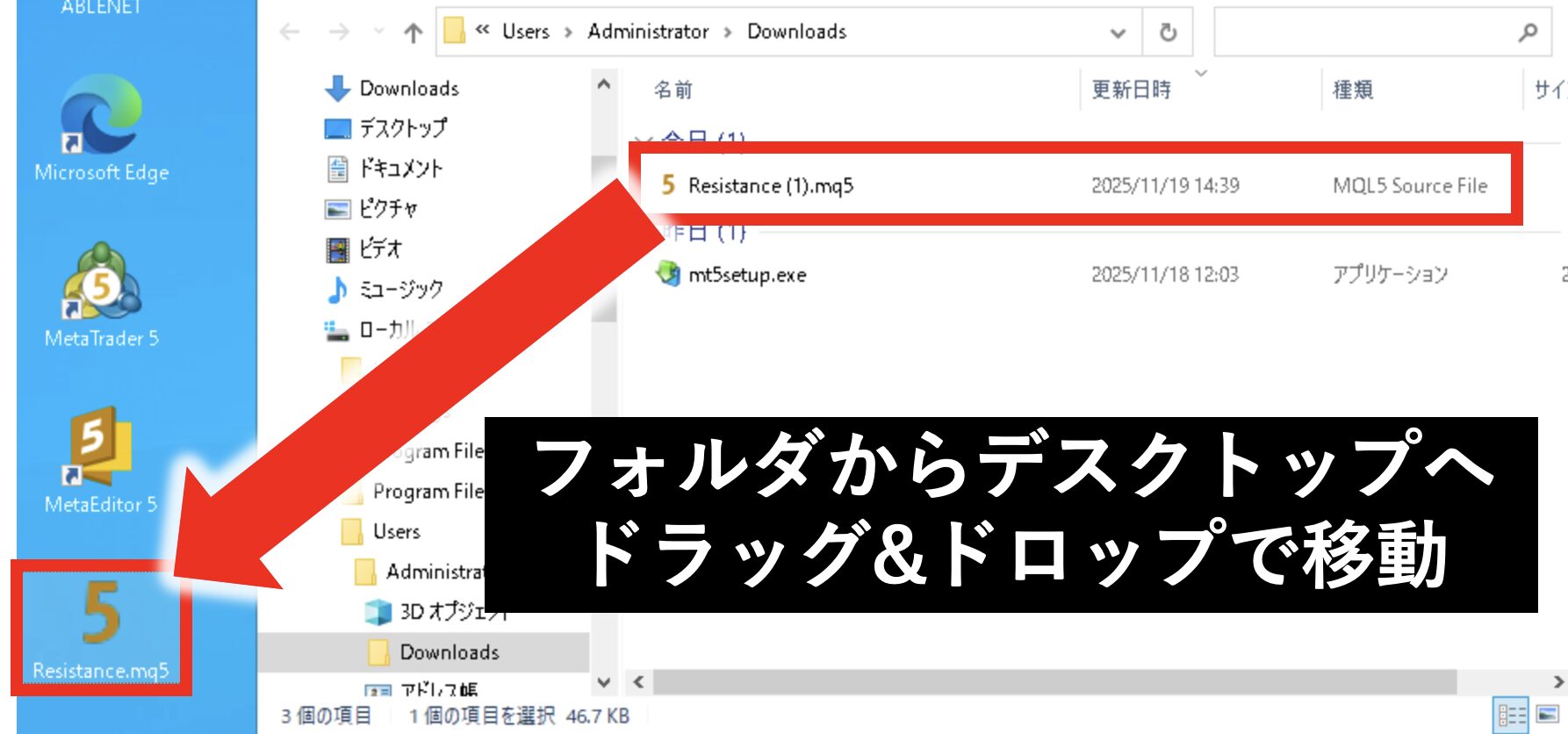The width and height of the screenshot is (1568, 734).
Task: Sort files by 名前 column header
Action: click(673, 90)
